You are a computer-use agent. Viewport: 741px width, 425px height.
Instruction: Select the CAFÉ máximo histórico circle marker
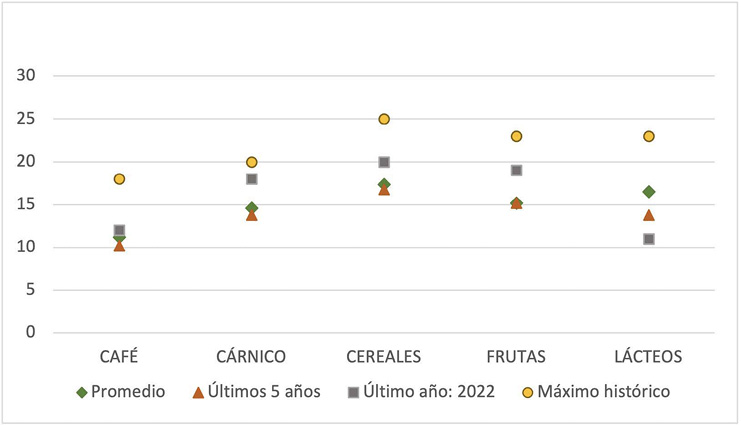click(119, 179)
